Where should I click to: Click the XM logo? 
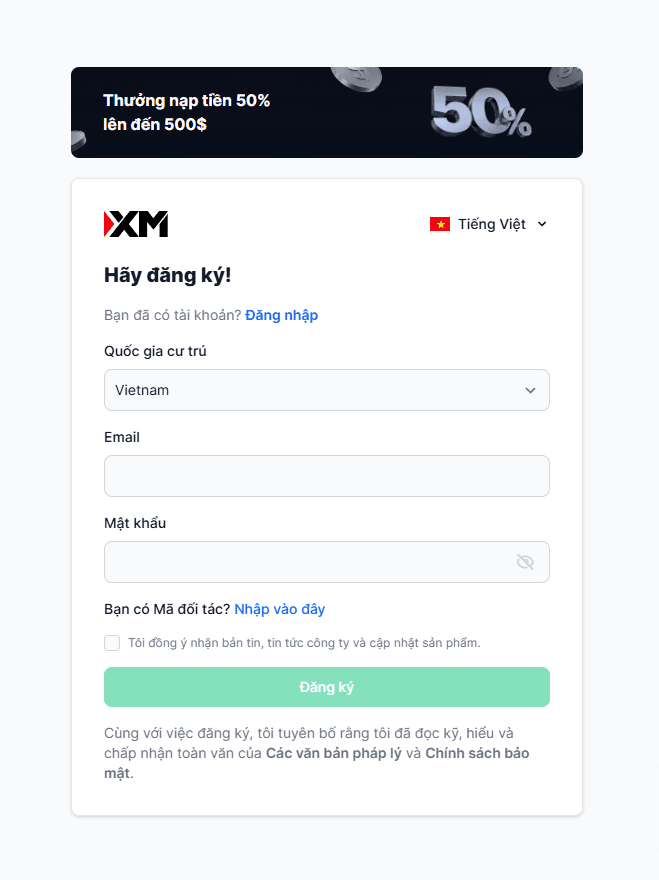(x=136, y=224)
